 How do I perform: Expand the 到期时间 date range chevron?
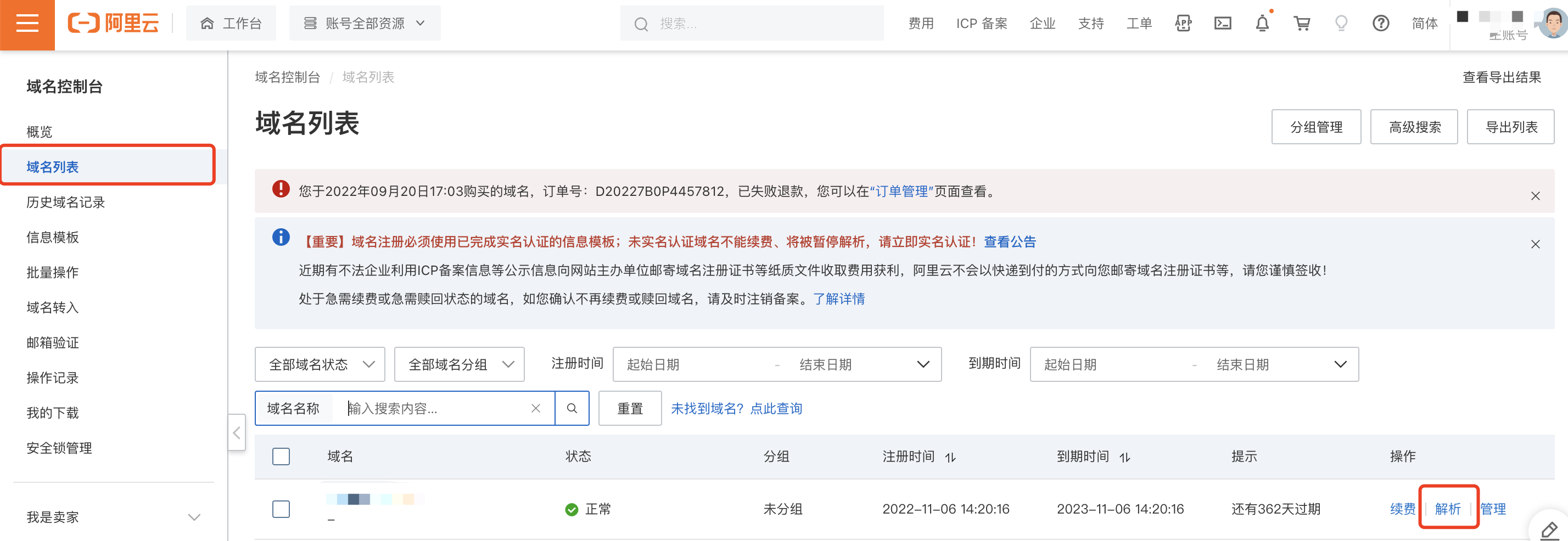click(1340, 364)
